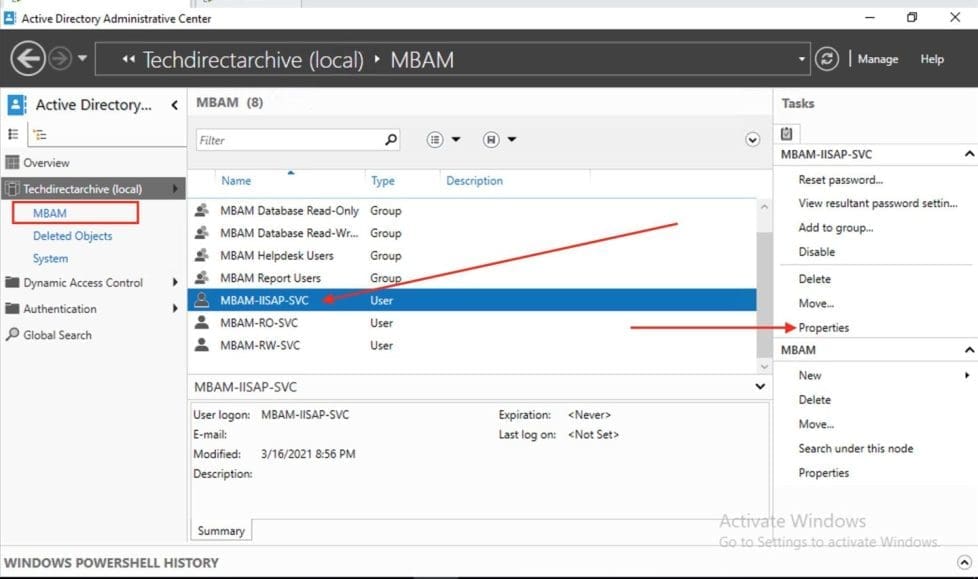Switch navigation pane to list view icon

coord(14,135)
